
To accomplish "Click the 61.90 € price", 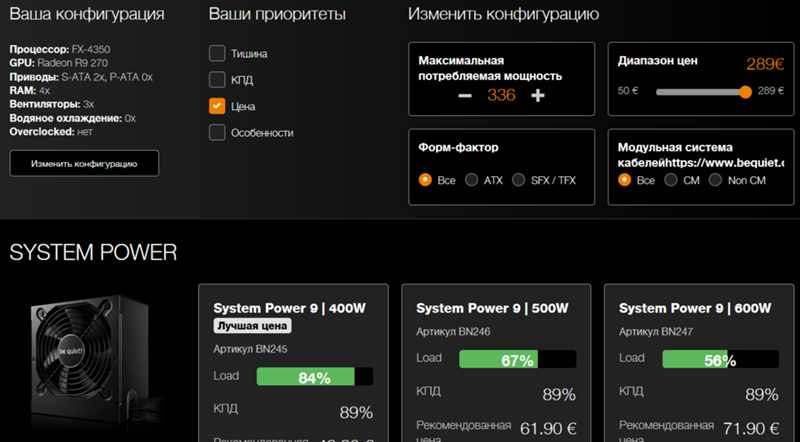I will [x=548, y=428].
